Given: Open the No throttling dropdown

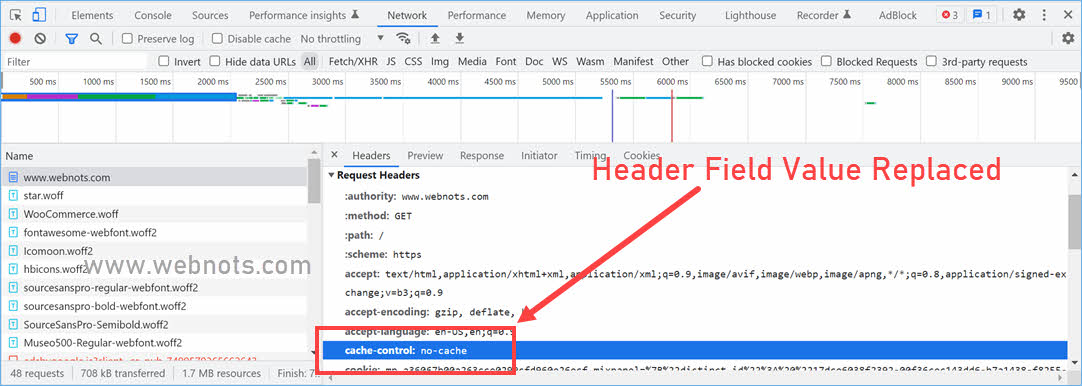Looking at the screenshot, I should tap(342, 39).
